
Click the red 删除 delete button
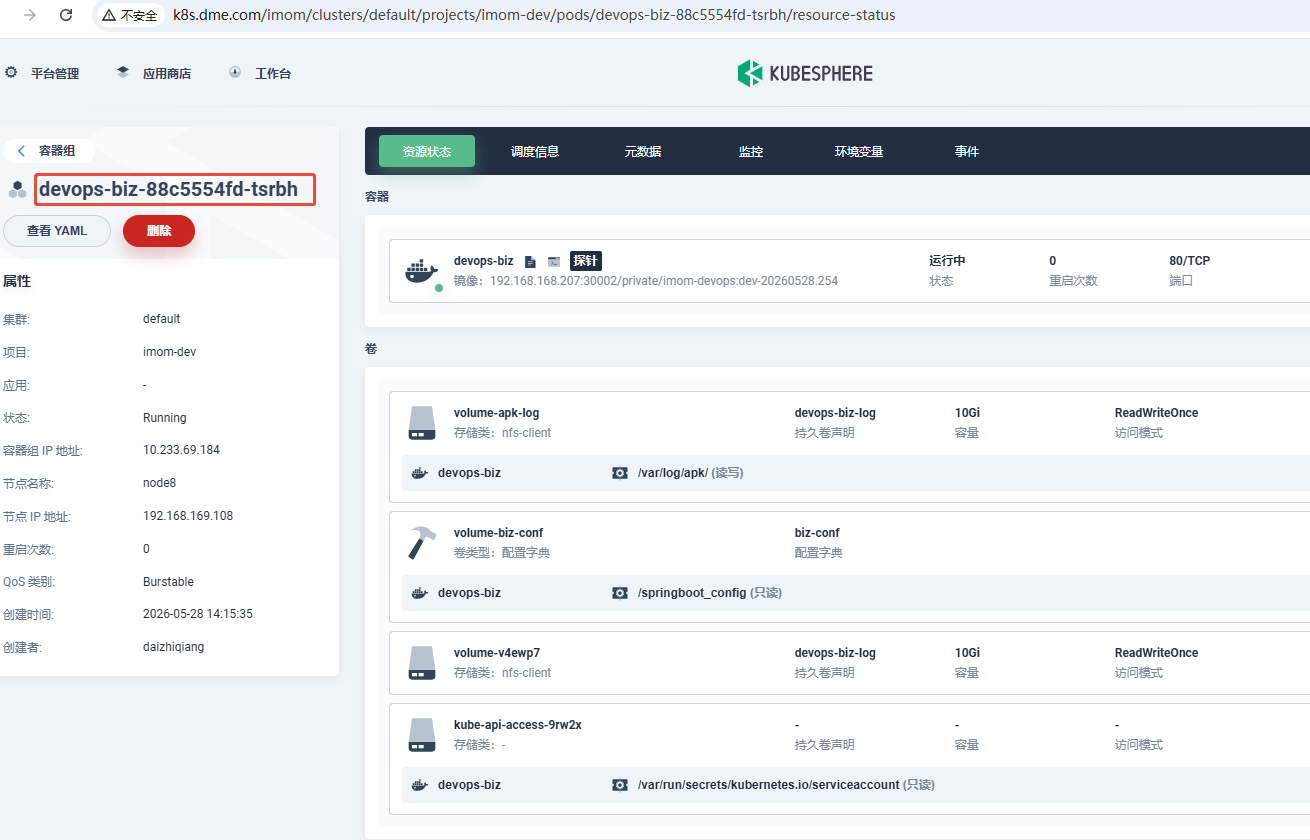(159, 230)
